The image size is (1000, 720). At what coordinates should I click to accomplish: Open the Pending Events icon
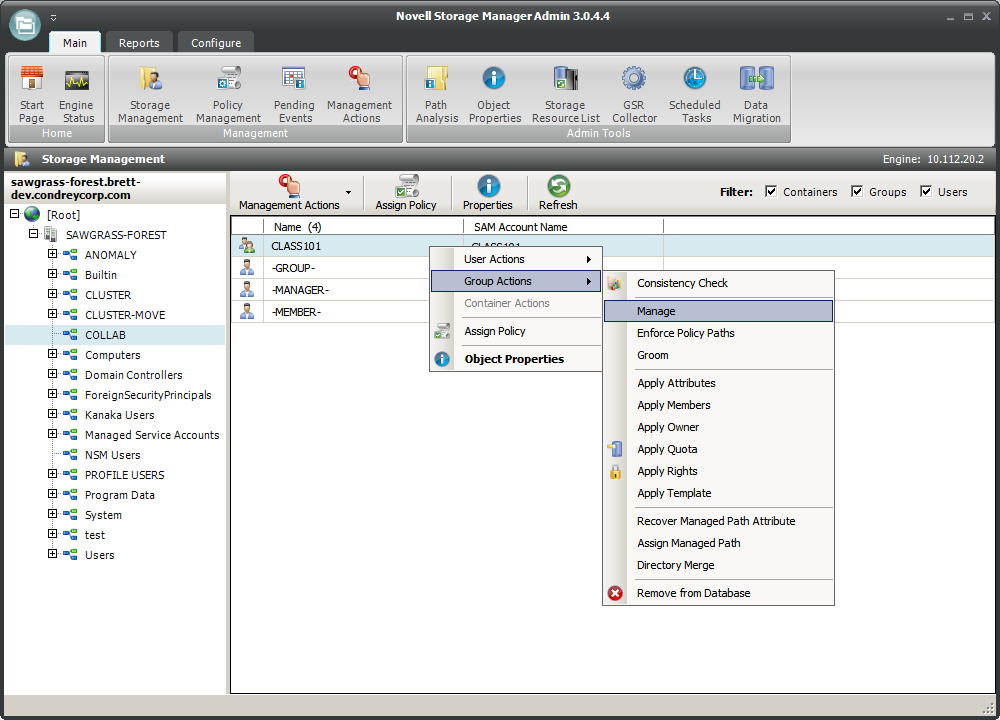point(294,95)
